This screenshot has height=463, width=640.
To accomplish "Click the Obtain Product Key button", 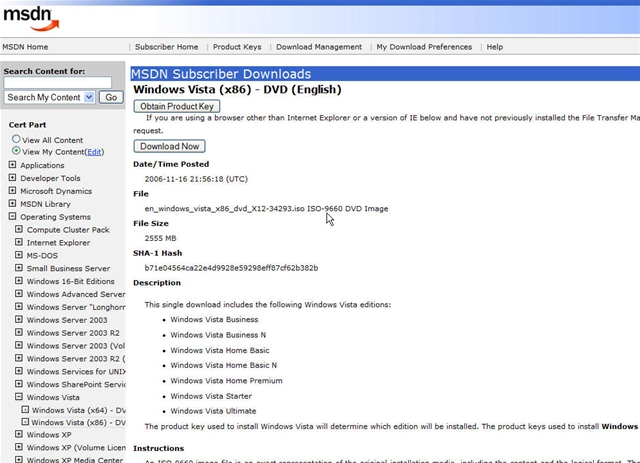I will click(x=177, y=106).
